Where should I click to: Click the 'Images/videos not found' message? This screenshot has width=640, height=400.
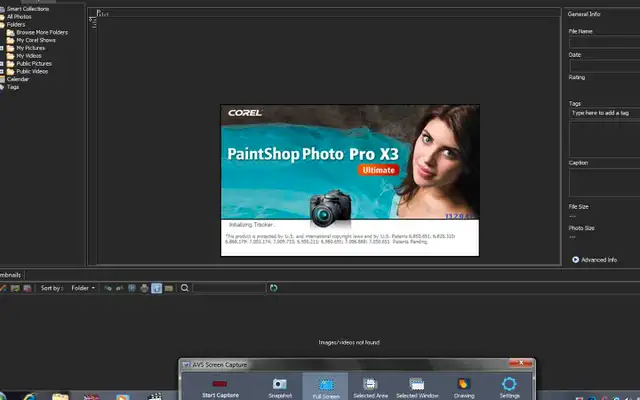349,342
